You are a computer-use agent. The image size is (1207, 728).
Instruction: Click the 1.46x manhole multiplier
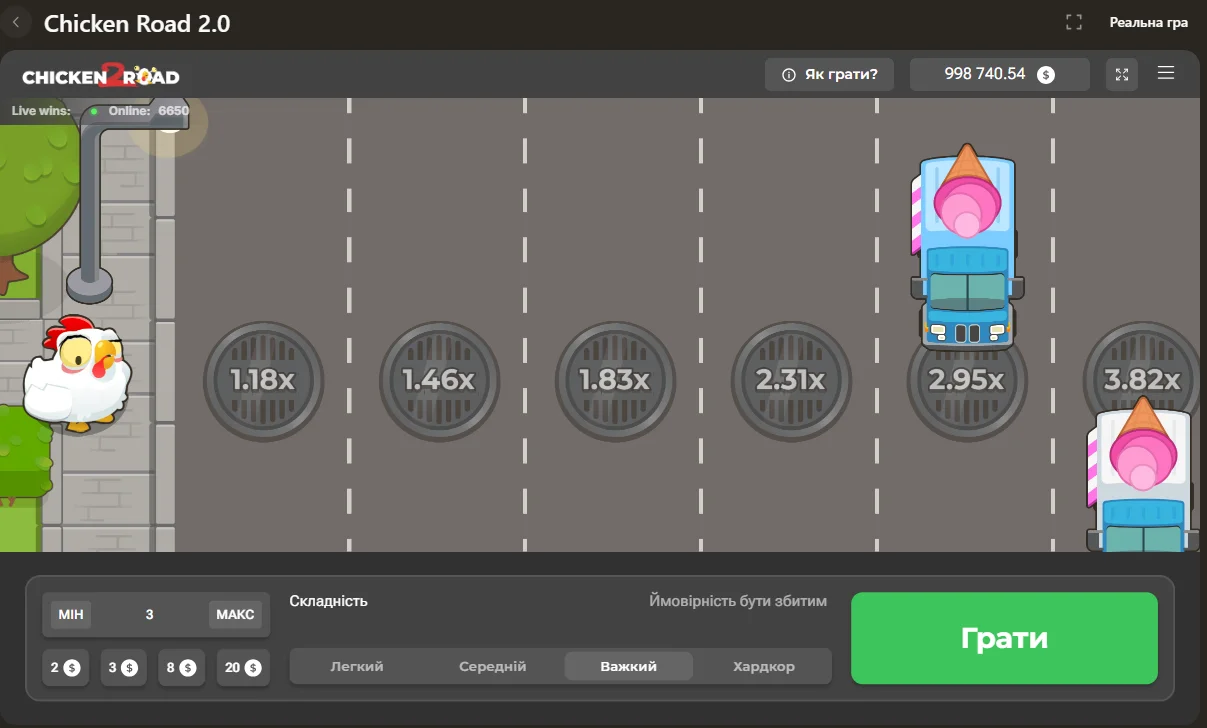439,380
